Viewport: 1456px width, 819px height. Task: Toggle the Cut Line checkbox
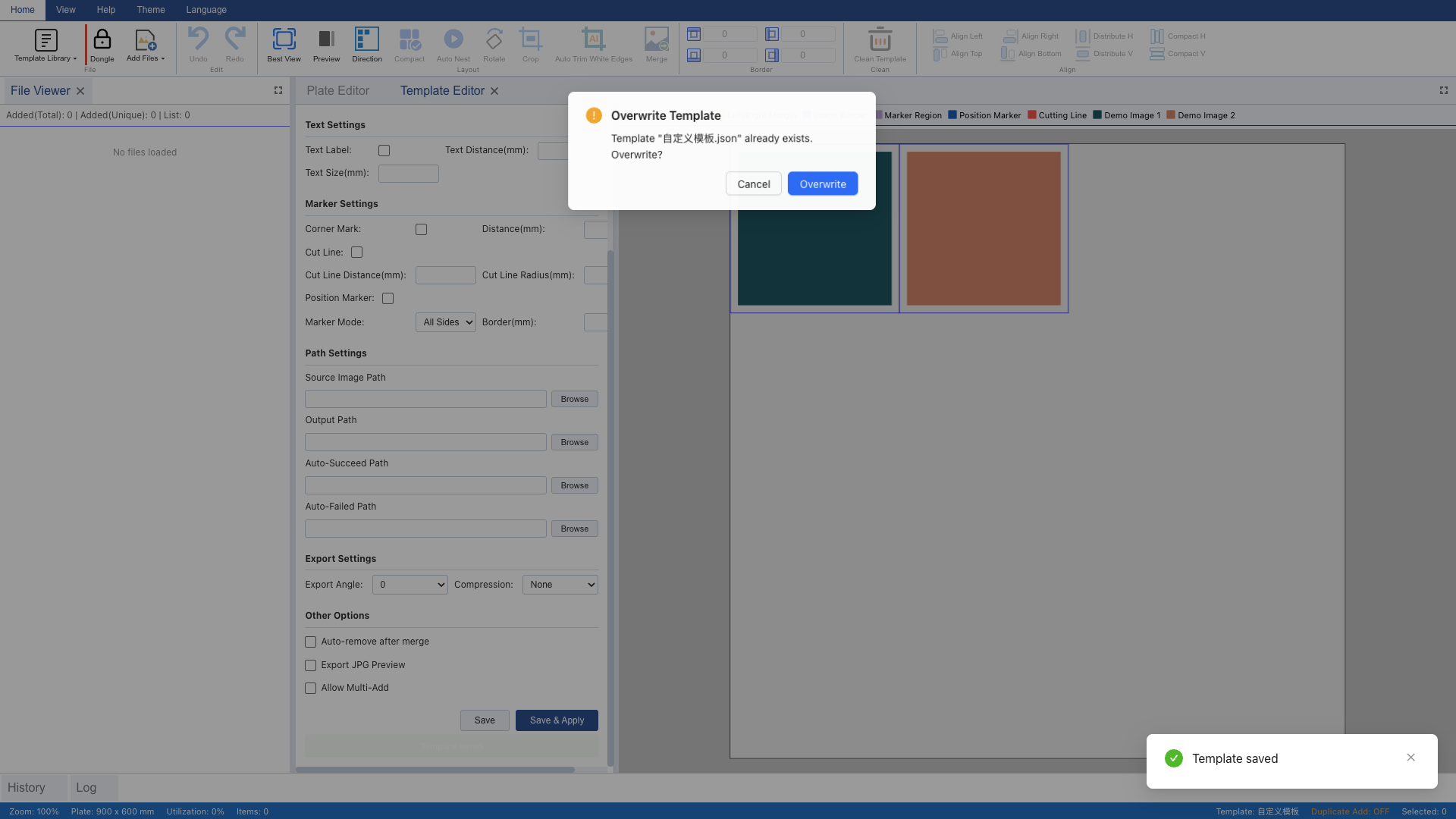coord(357,253)
